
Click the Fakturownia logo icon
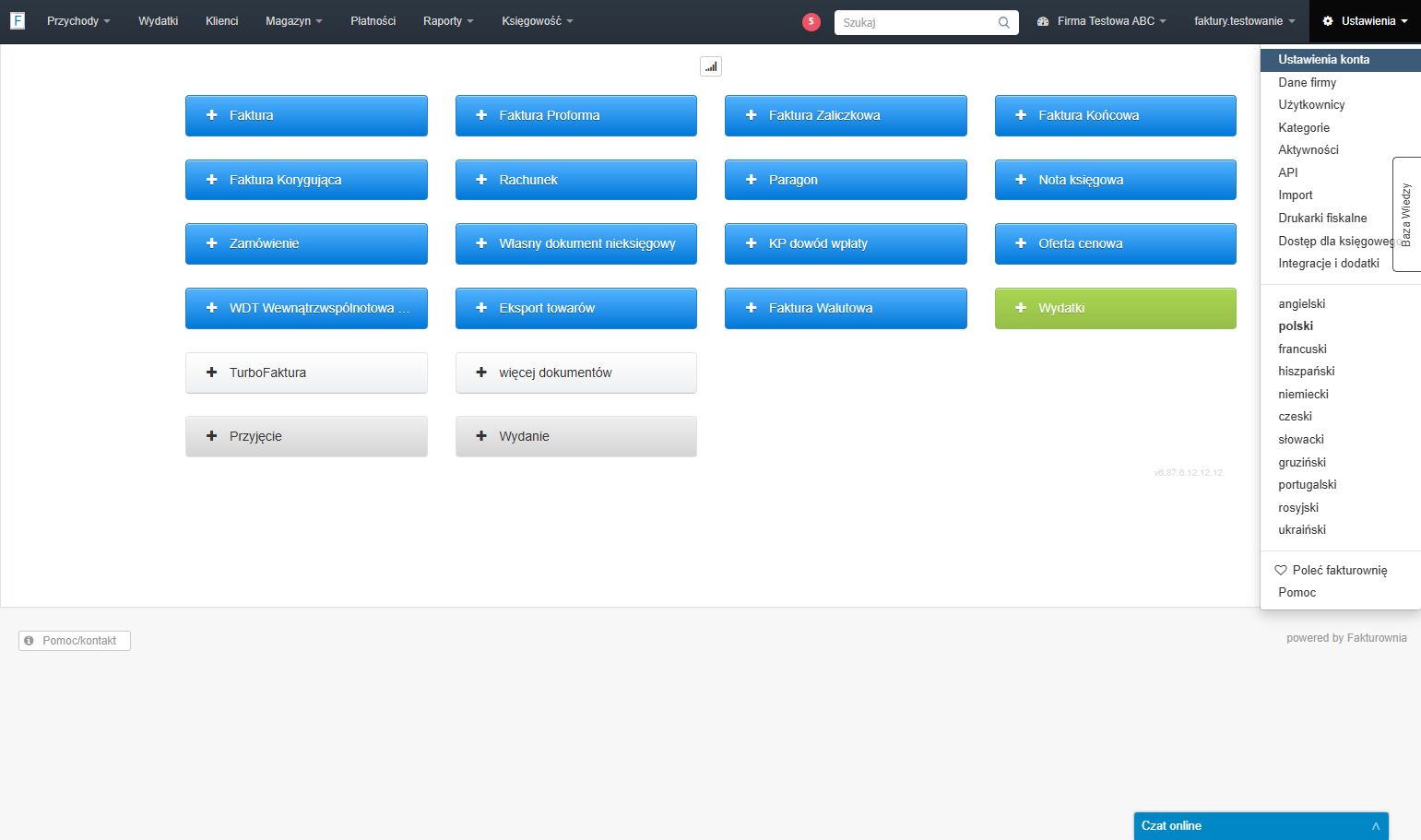point(17,20)
